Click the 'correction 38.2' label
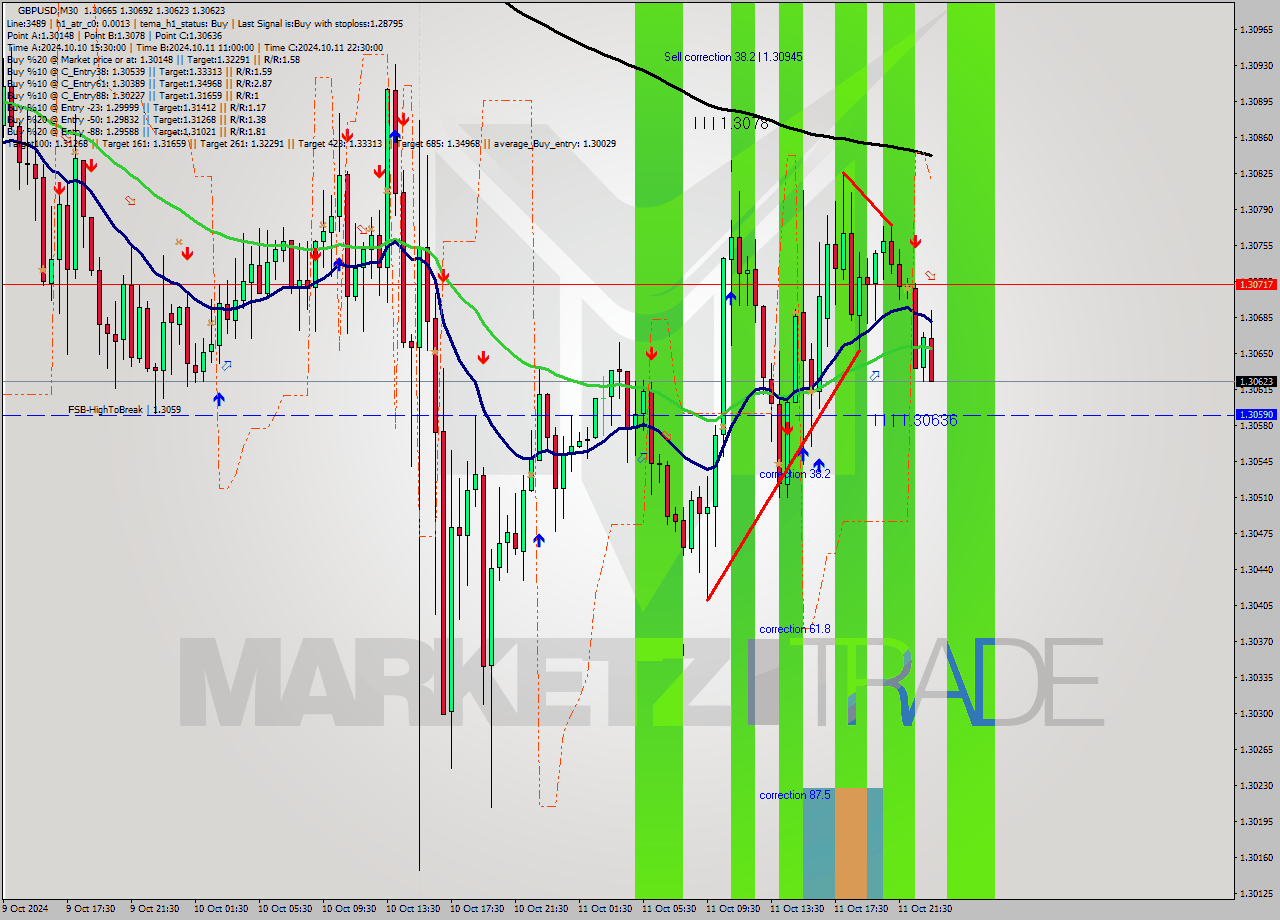The height and width of the screenshot is (920, 1280). pyautogui.click(x=795, y=474)
